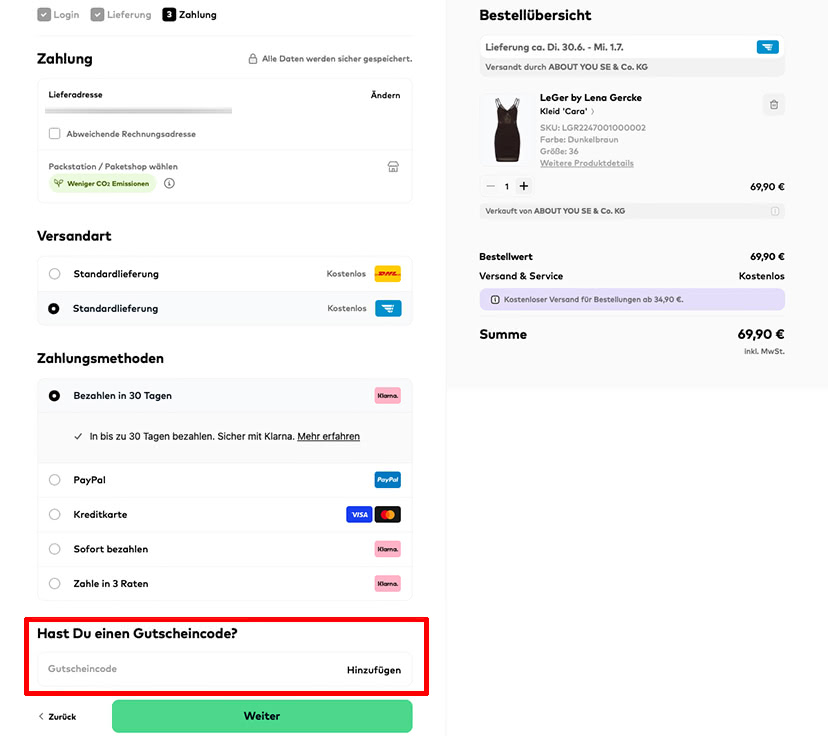Click the seller info icon beside ABOUT YOU
This screenshot has height=736, width=828.
click(x=774, y=211)
